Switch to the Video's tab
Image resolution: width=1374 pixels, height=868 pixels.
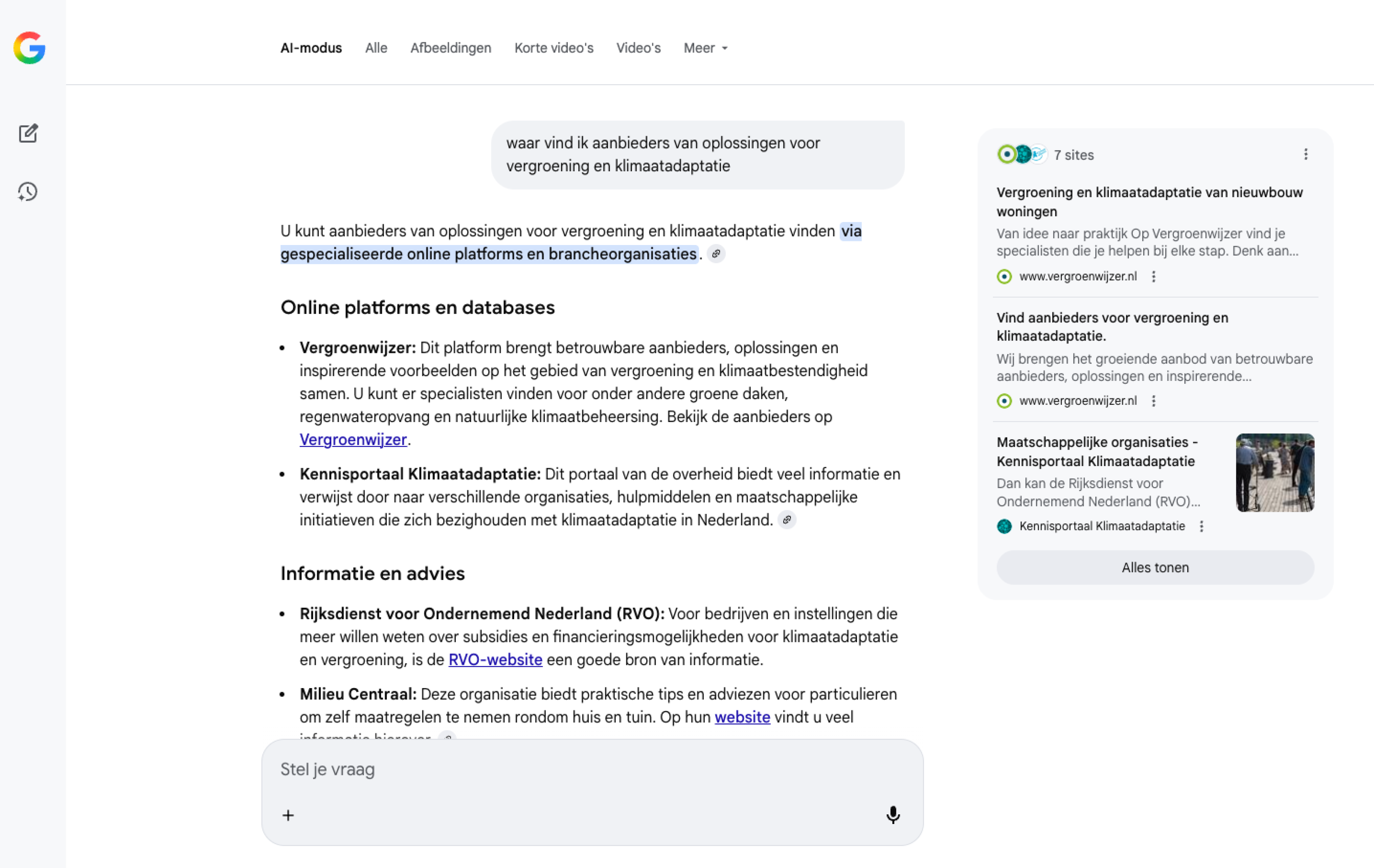[x=638, y=48]
